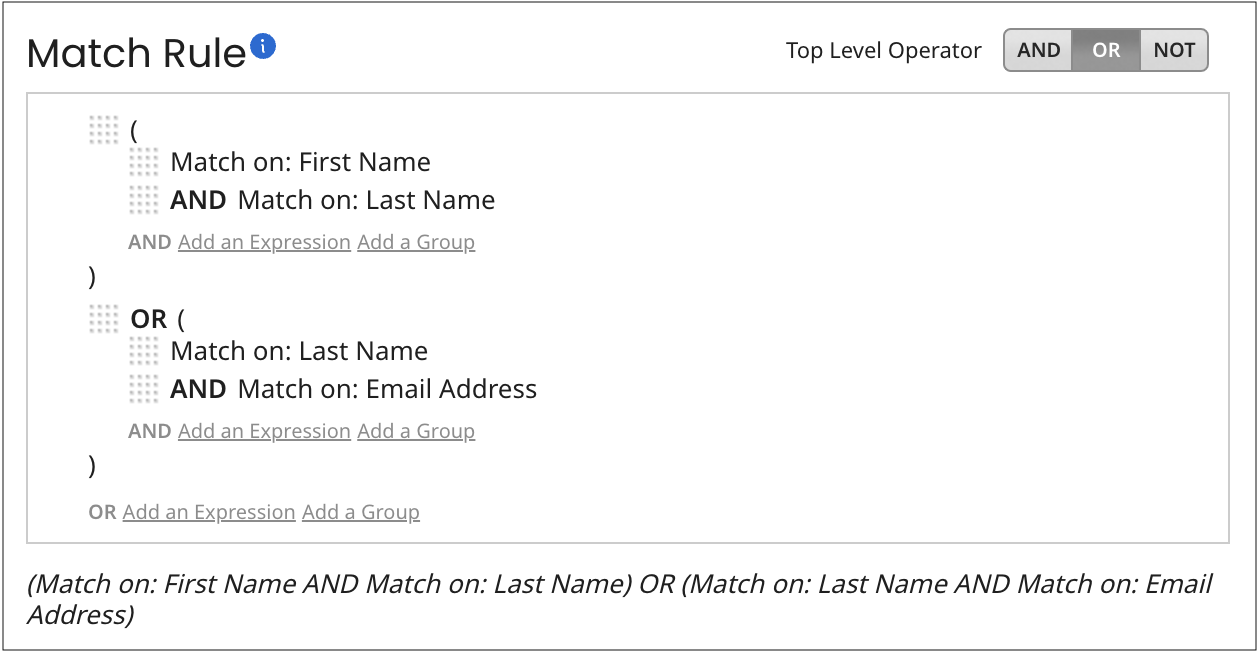Click drag handle beside second group's Last Name
1258x652 pixels.
pos(144,351)
